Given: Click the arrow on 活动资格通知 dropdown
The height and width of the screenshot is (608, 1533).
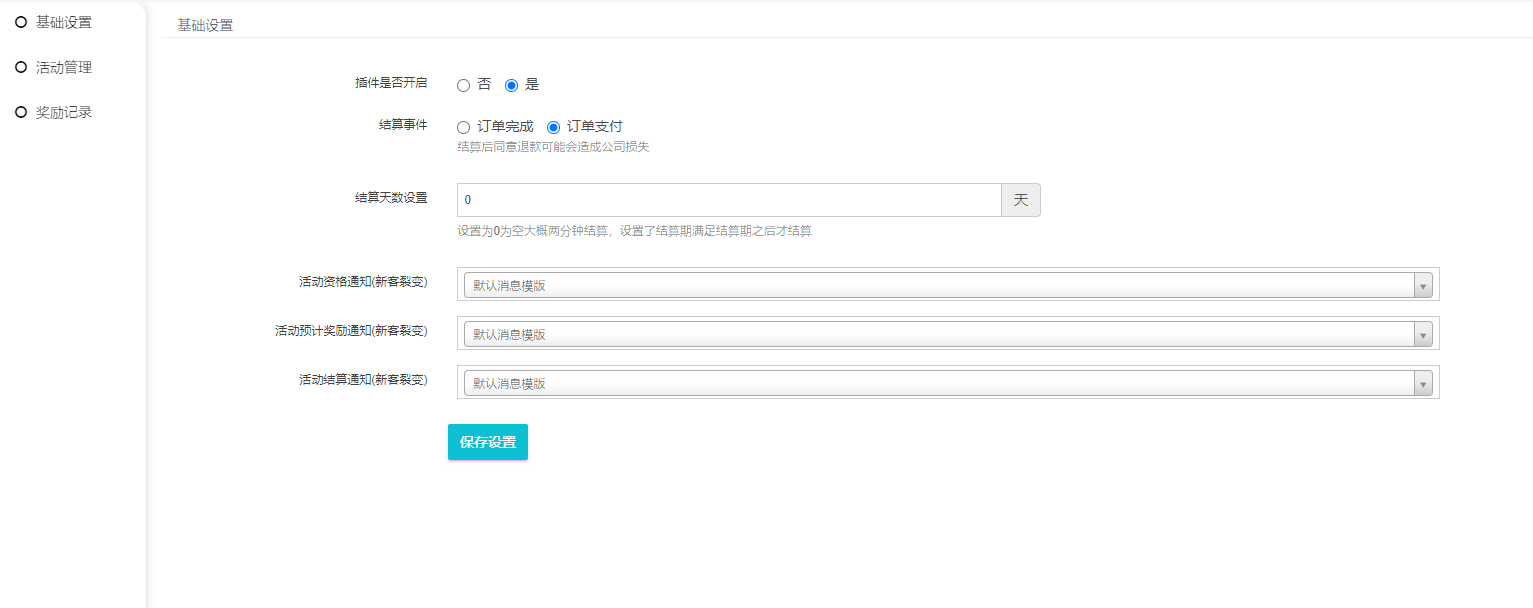Looking at the screenshot, I should (1423, 285).
